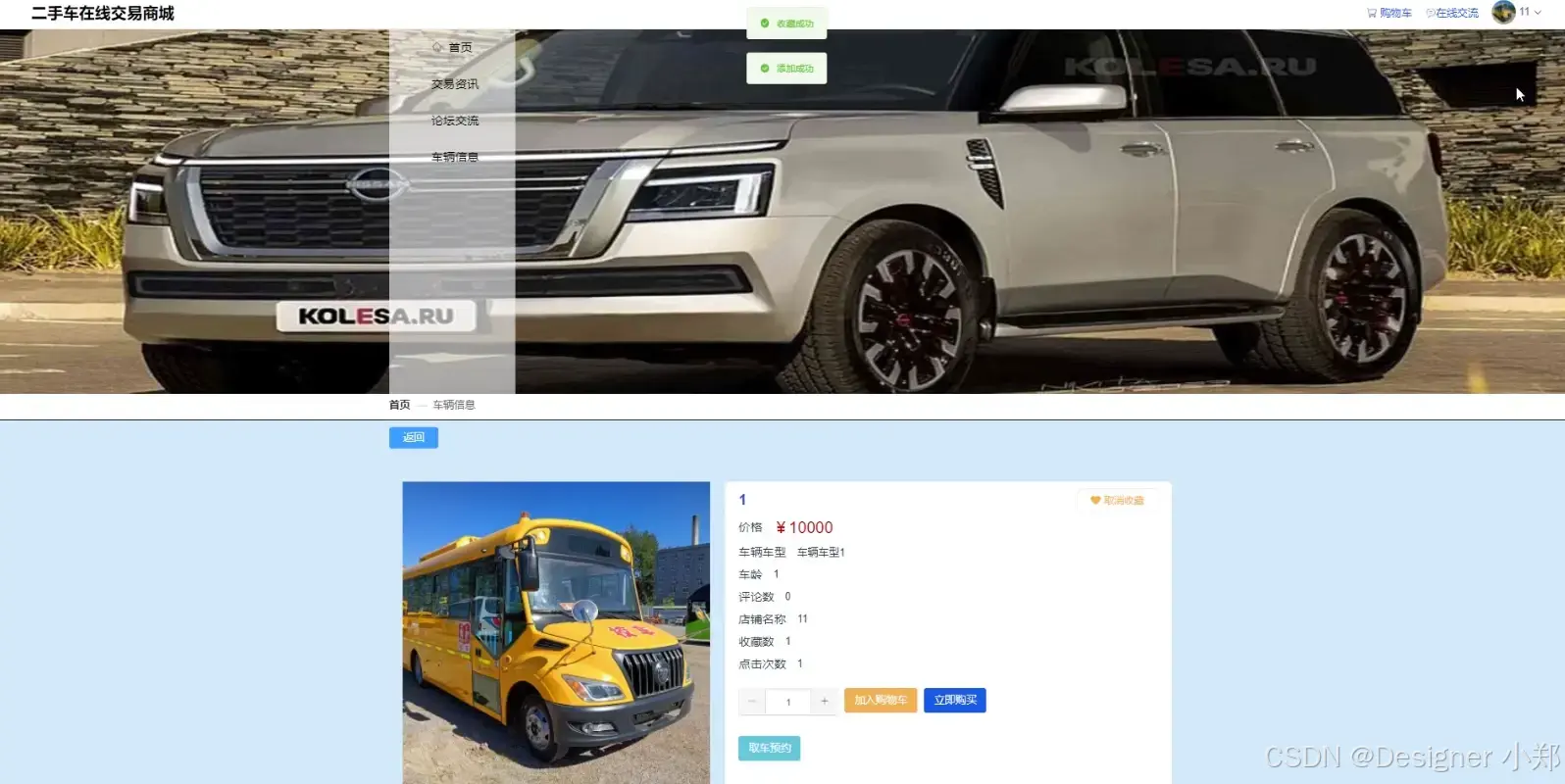Decrease quantity with the minus button

[752, 701]
